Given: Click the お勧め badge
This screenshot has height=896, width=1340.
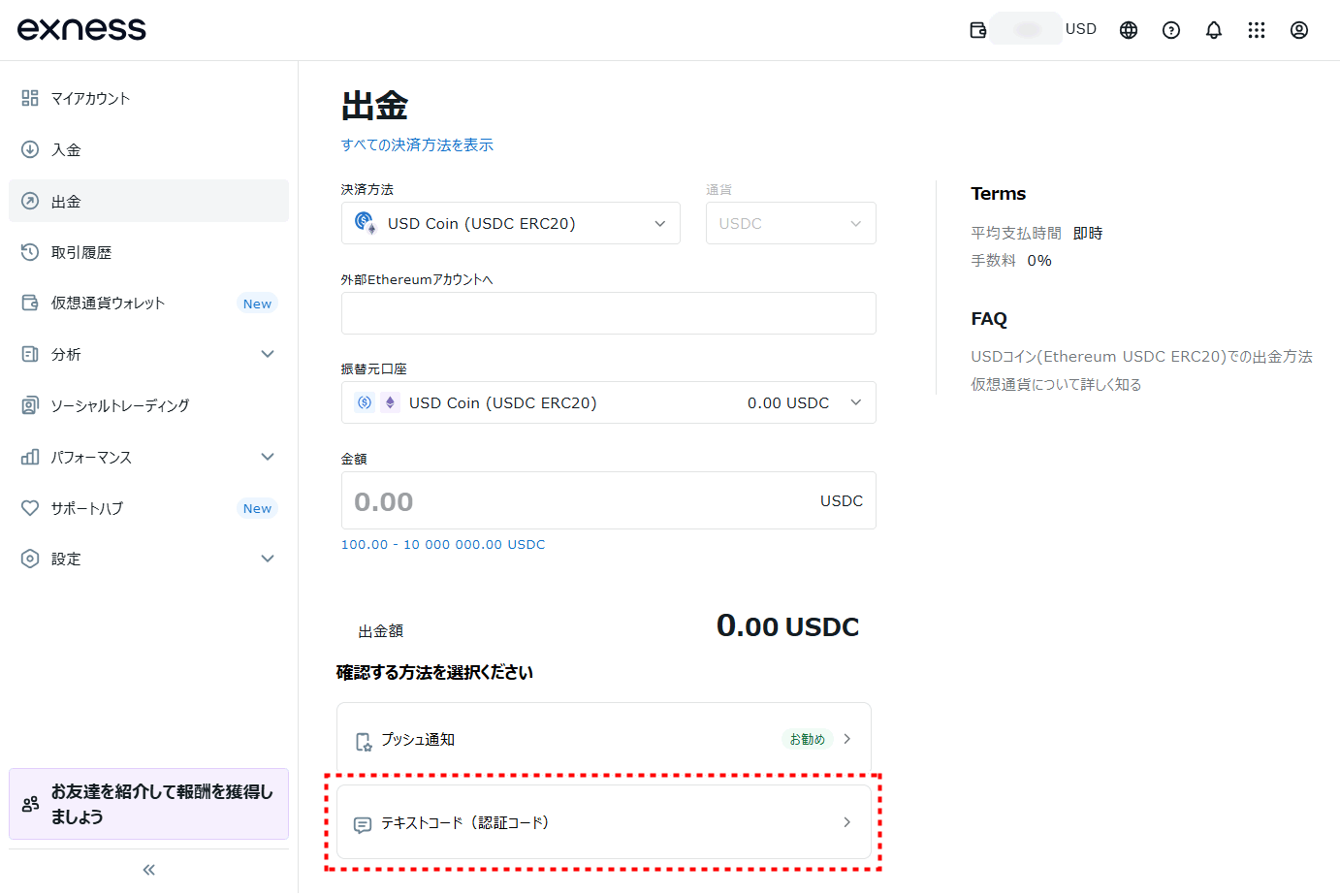Looking at the screenshot, I should (807, 739).
